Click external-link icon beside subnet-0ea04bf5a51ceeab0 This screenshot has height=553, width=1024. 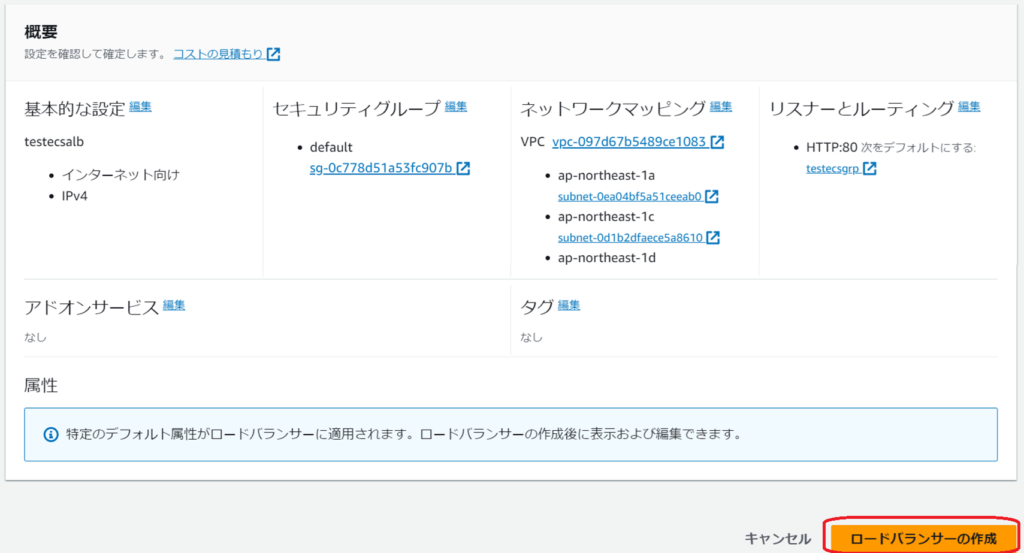pos(712,197)
